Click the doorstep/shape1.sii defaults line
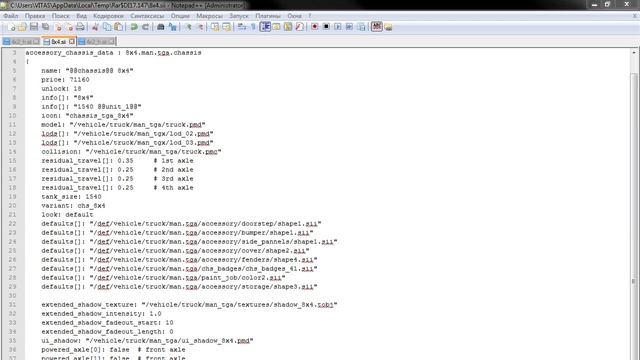This screenshot has width=640, height=360. click(181, 224)
